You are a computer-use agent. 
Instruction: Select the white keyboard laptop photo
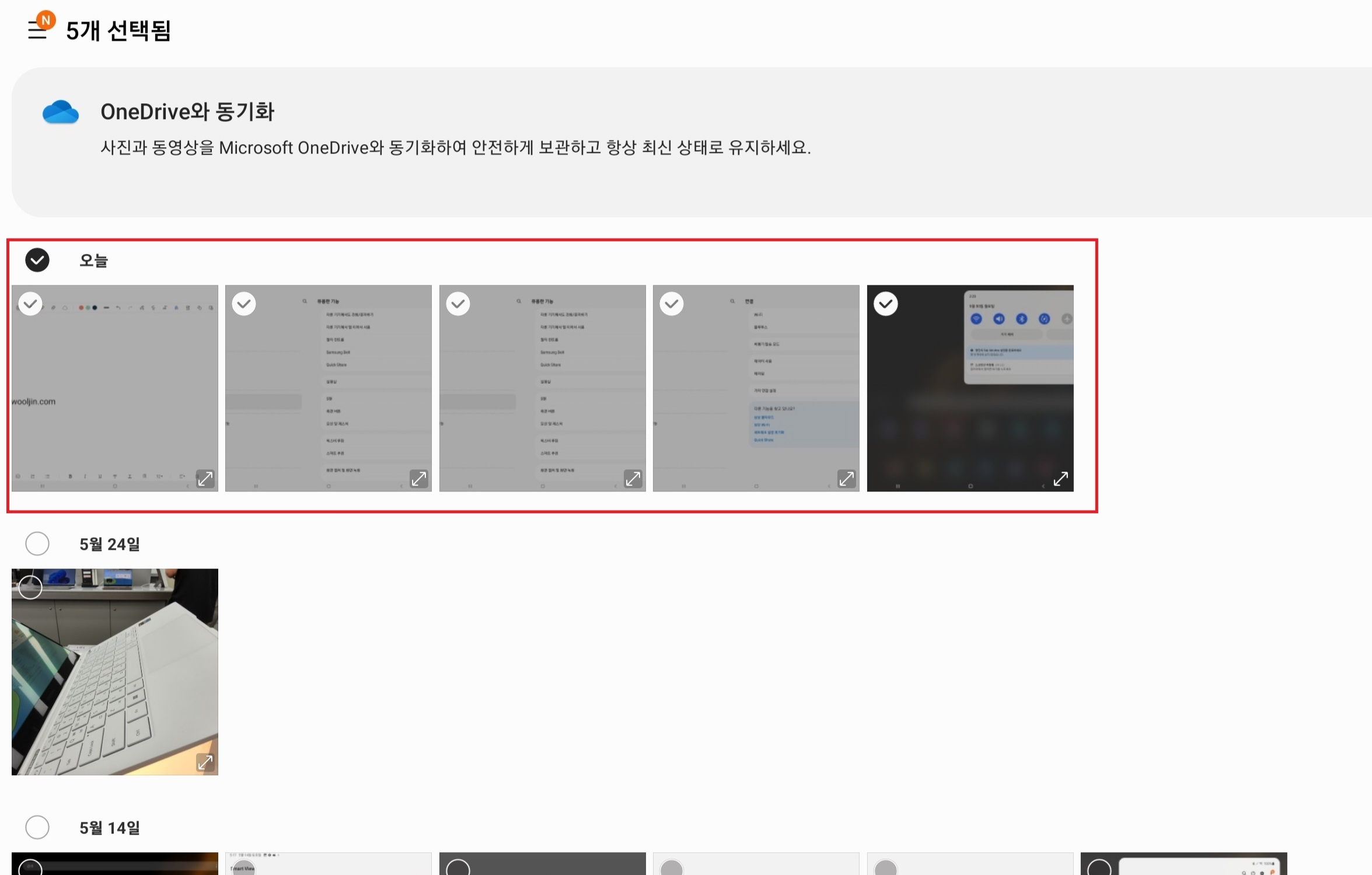coord(30,587)
